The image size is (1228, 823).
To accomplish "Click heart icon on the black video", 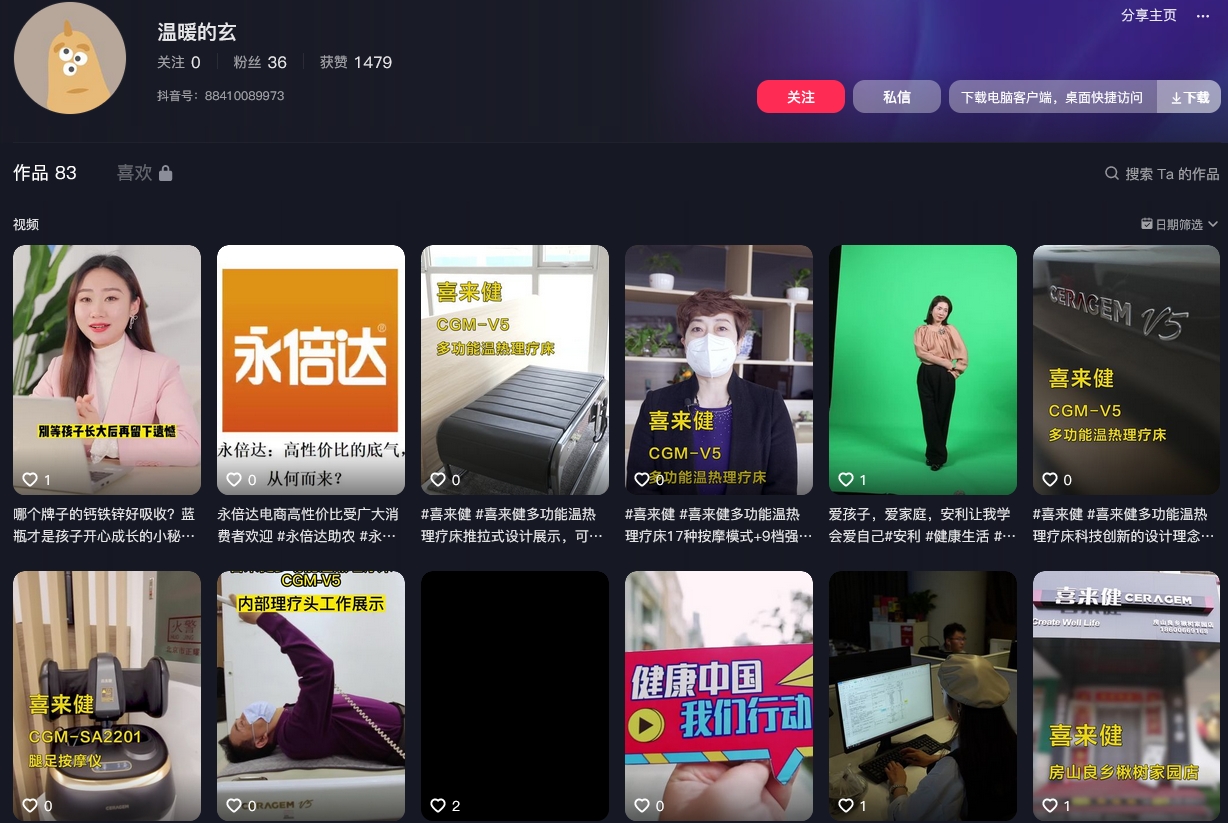I will [x=438, y=805].
